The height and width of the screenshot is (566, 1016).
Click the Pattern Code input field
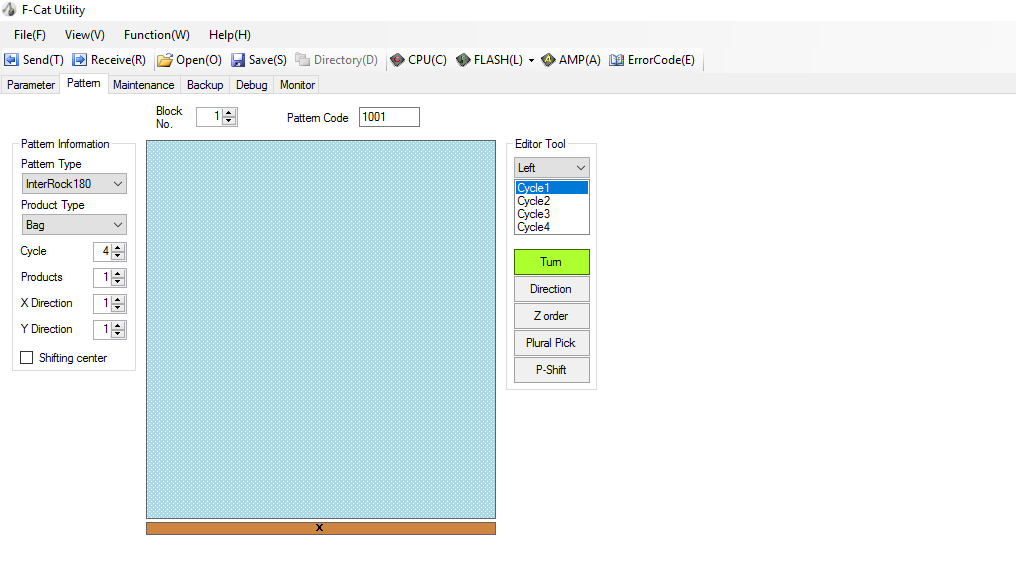(x=389, y=117)
